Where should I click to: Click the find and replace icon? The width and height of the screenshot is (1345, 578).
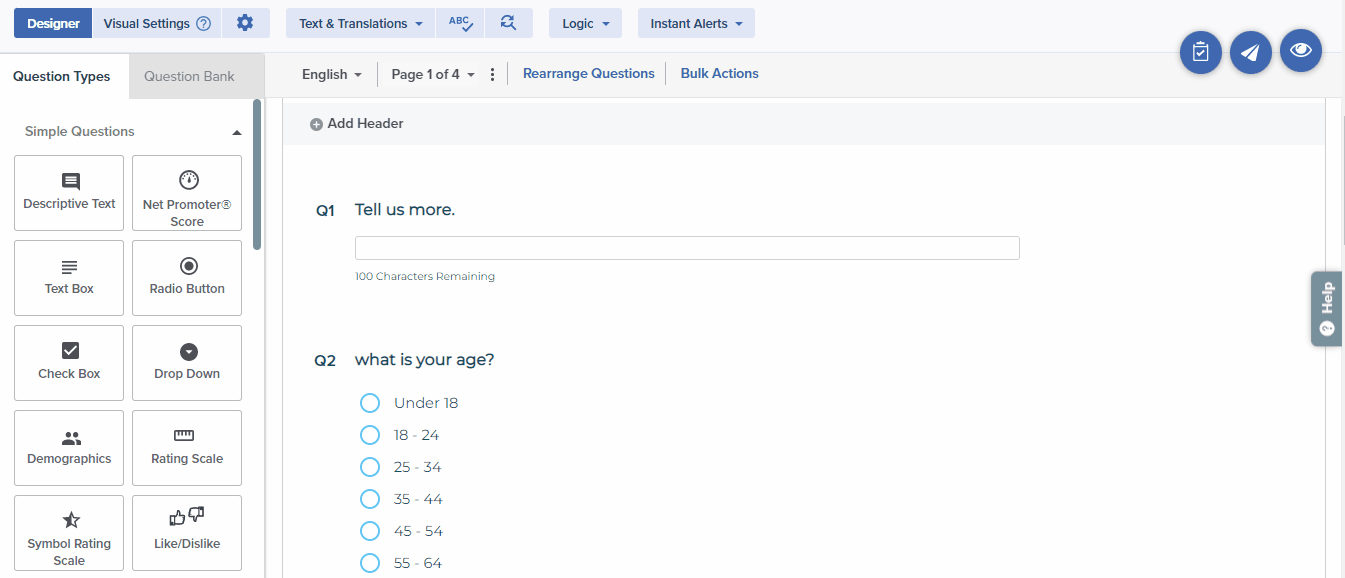click(508, 23)
